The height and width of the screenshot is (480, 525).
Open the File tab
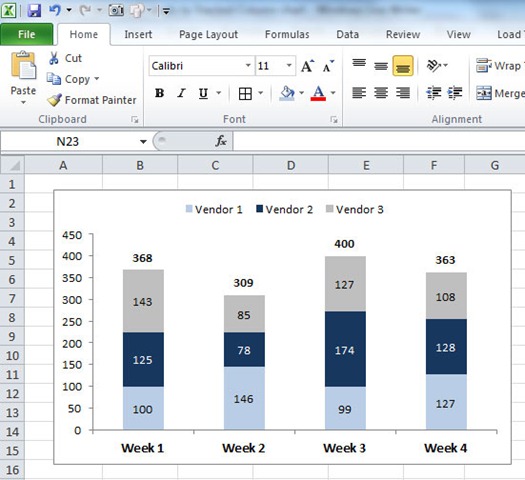click(x=26, y=34)
